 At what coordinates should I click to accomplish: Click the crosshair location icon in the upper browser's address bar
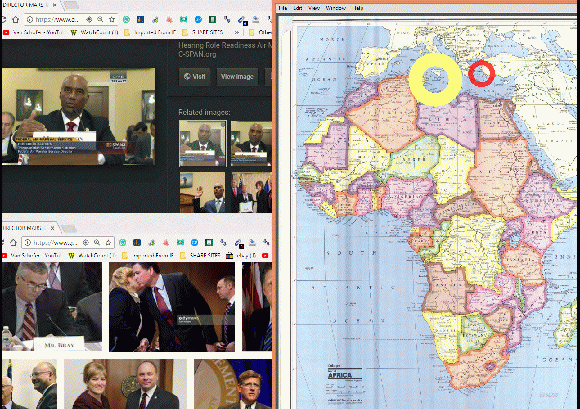pyautogui.click(x=89, y=19)
